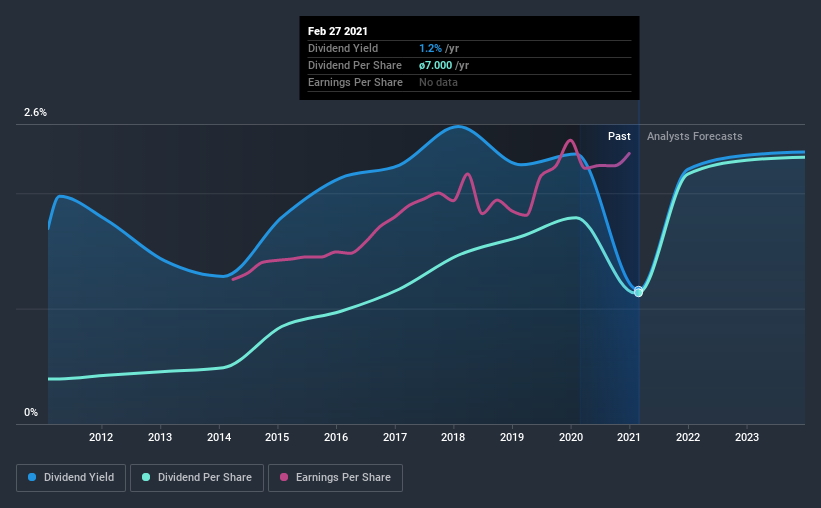Viewport: 821px width, 508px height.
Task: Select the 2016 label on the x-axis
Action: click(336, 437)
